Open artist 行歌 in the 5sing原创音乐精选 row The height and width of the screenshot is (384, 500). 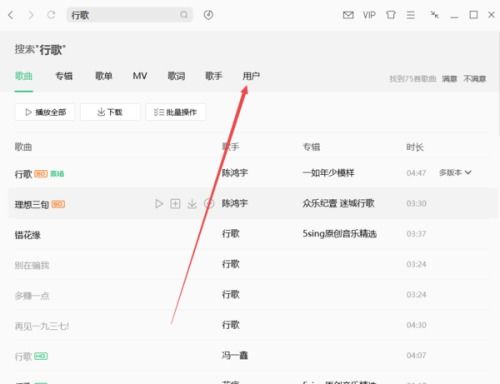231,233
